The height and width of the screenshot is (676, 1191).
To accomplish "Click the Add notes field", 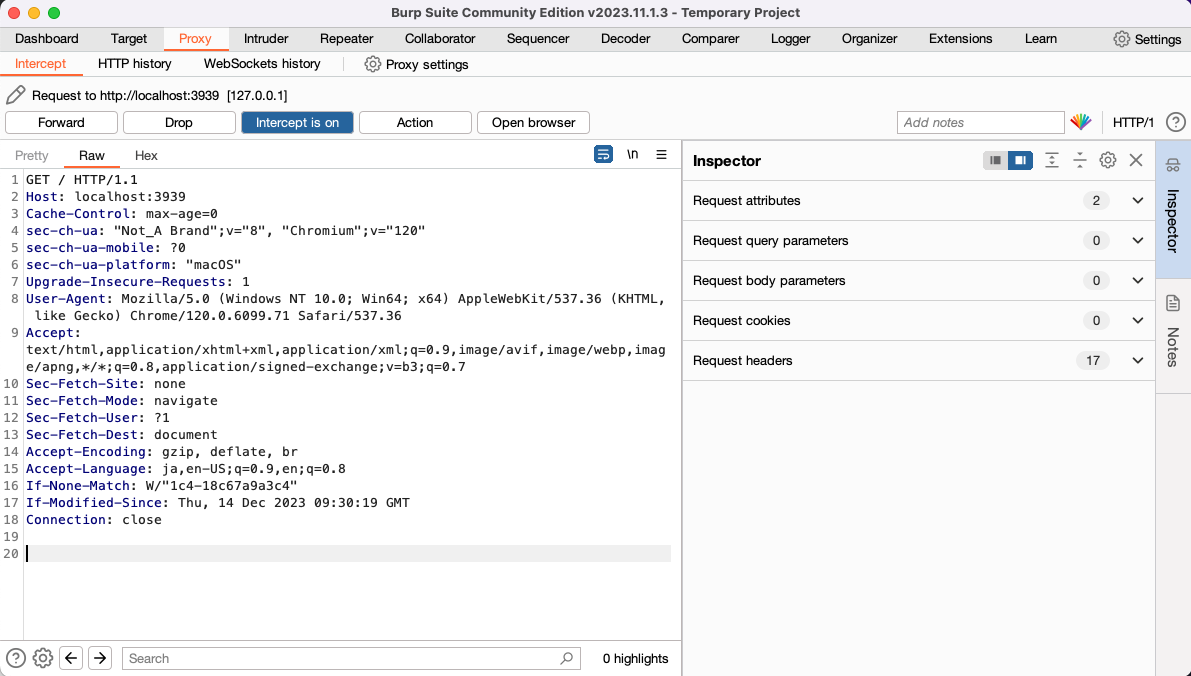I will tap(981, 122).
